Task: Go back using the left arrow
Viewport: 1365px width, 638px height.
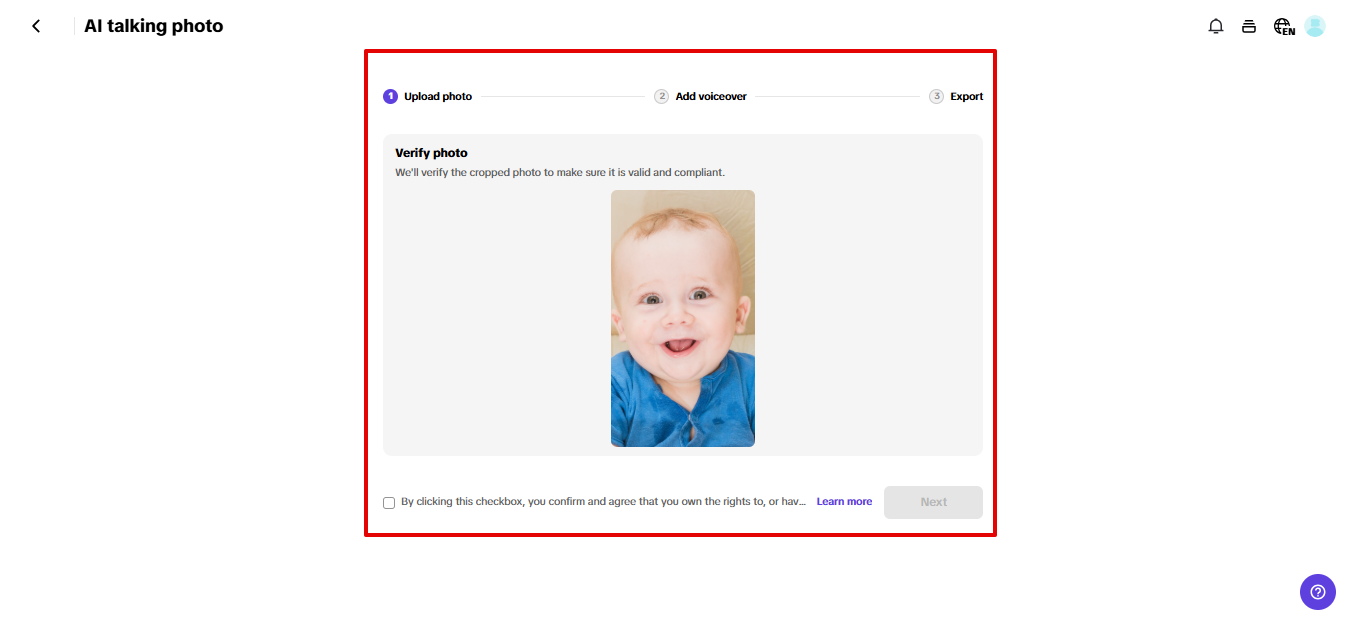Action: [36, 27]
